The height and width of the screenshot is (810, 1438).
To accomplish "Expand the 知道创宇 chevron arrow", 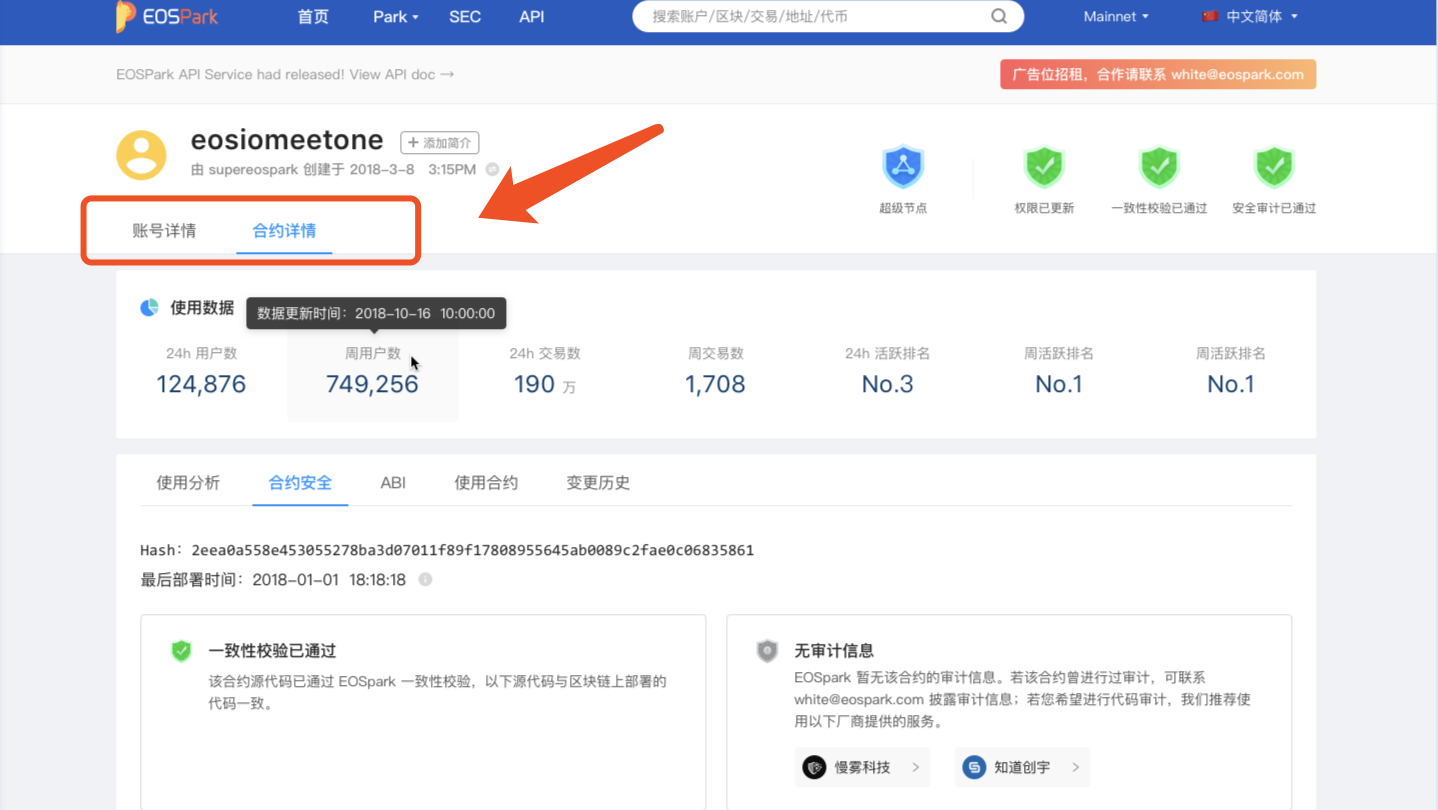I will (x=1075, y=767).
